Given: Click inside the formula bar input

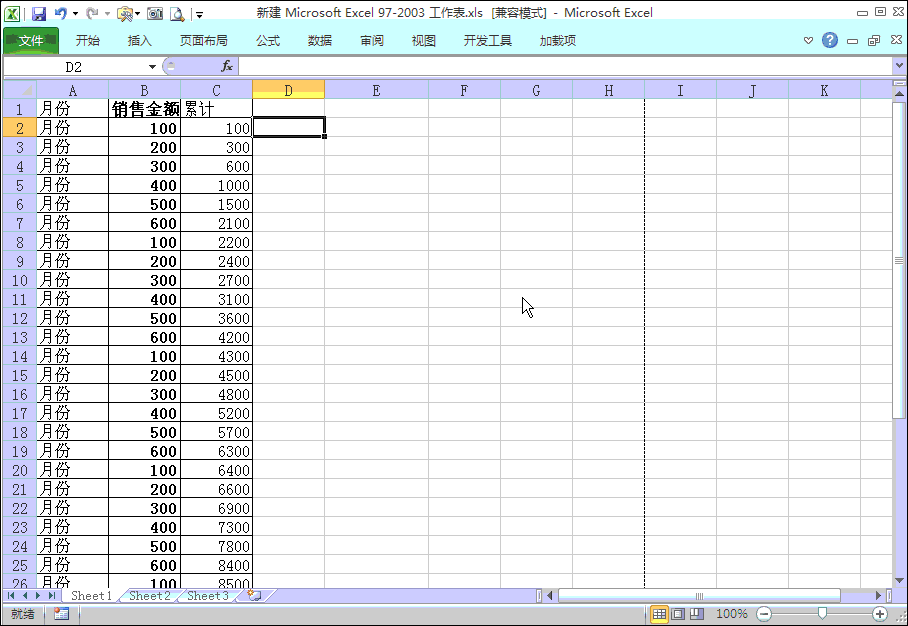Looking at the screenshot, I should pyautogui.click(x=565, y=67).
